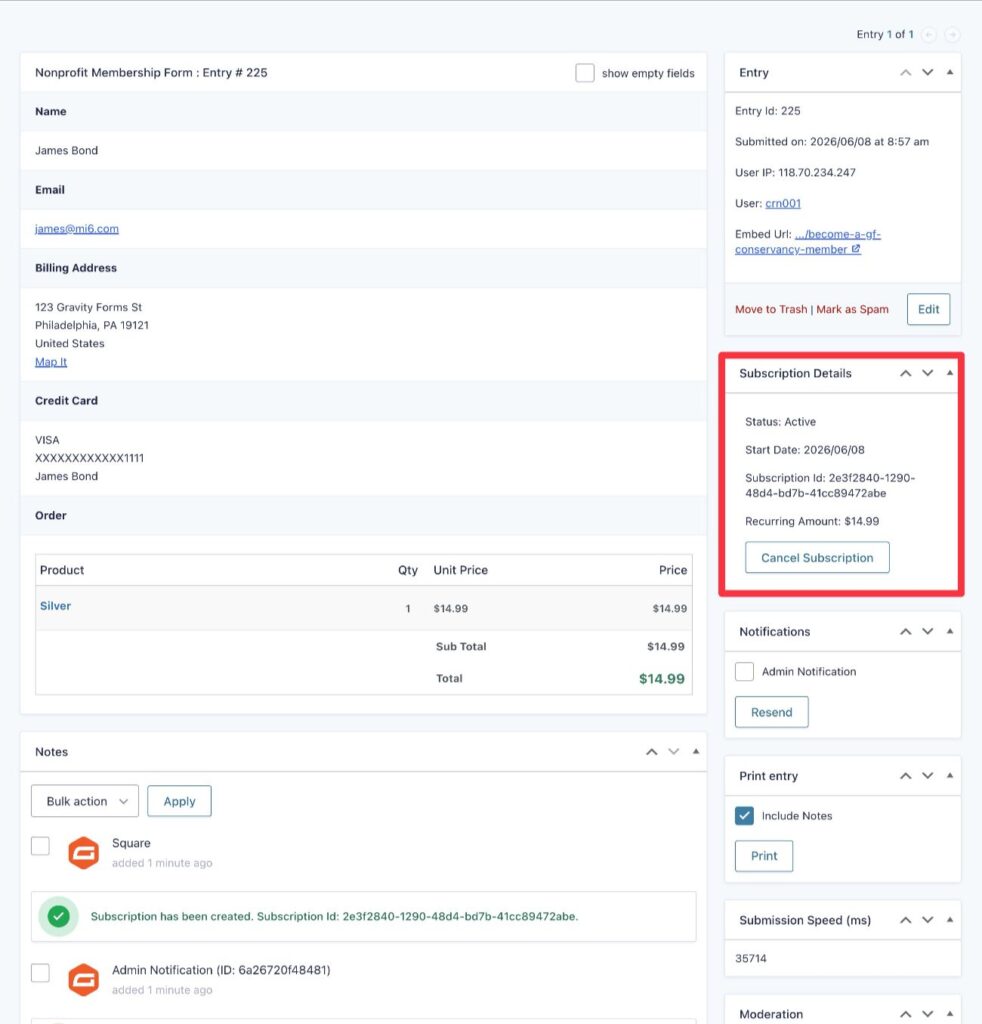982x1024 pixels.
Task: Collapse the Notes panel
Action: pyautogui.click(x=696, y=751)
